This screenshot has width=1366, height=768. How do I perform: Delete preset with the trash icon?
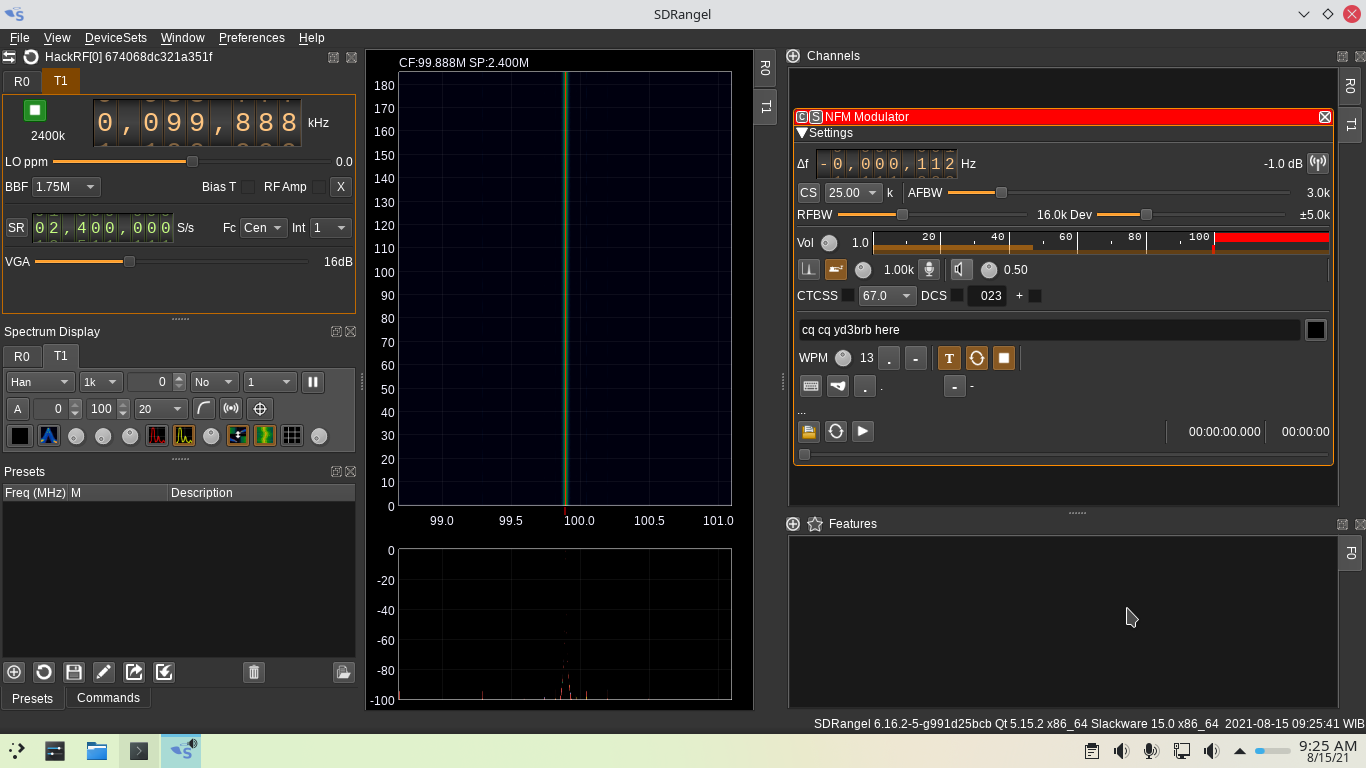point(254,672)
